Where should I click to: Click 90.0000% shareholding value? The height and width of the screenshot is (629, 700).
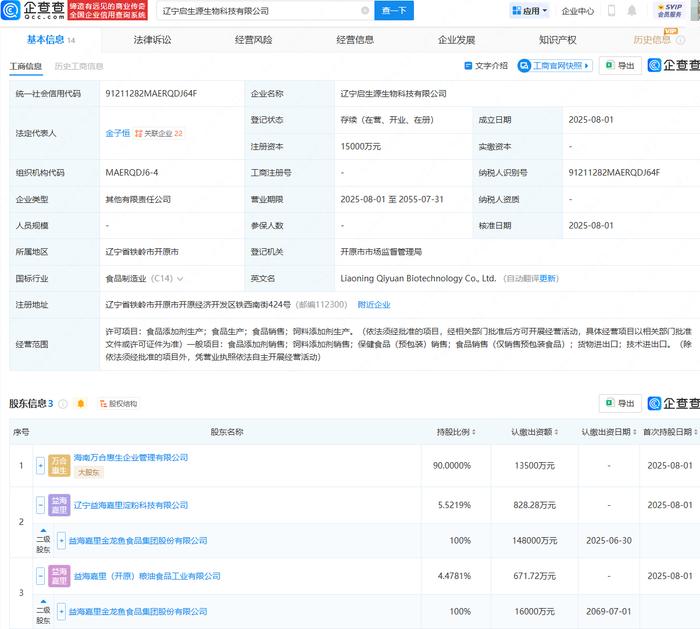(452, 466)
